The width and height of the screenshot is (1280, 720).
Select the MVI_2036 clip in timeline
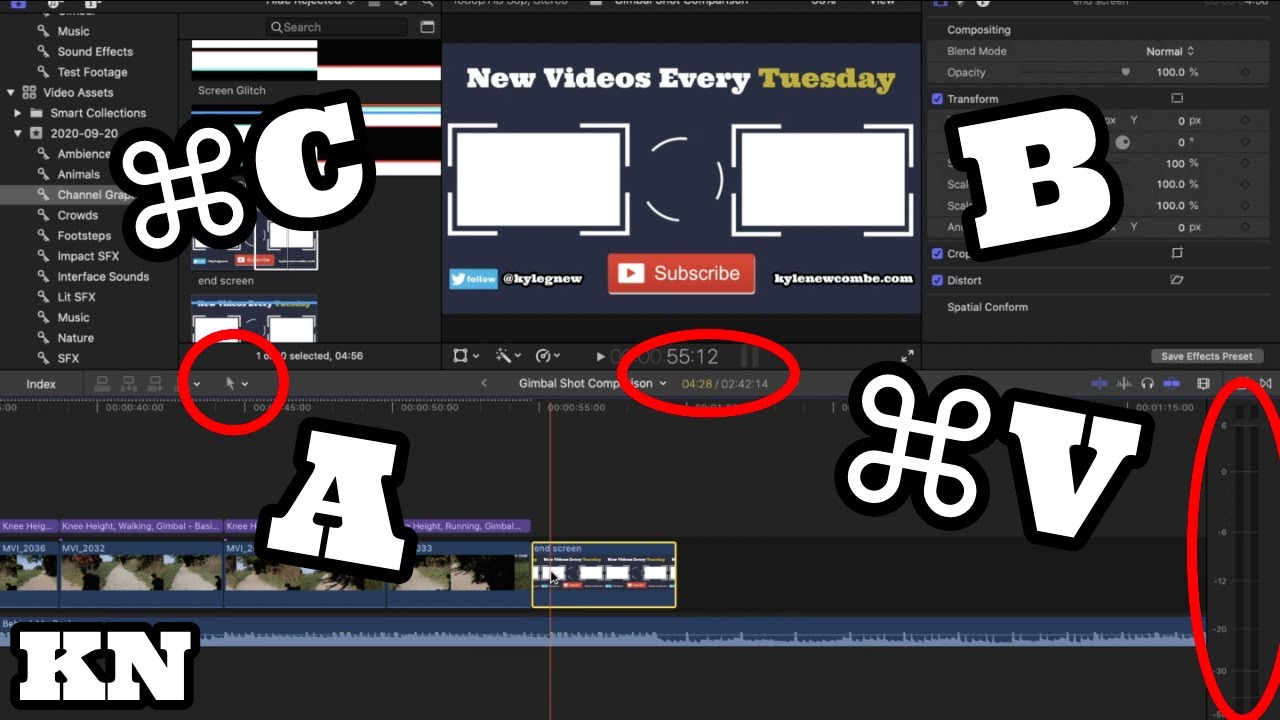[x=29, y=575]
